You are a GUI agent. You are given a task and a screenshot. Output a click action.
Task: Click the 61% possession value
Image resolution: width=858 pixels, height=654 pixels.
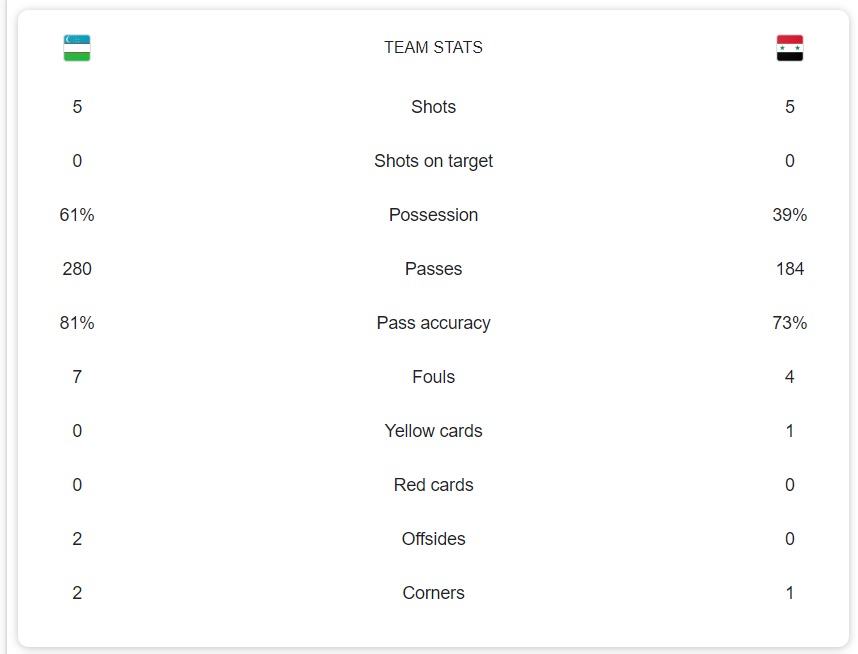(77, 215)
